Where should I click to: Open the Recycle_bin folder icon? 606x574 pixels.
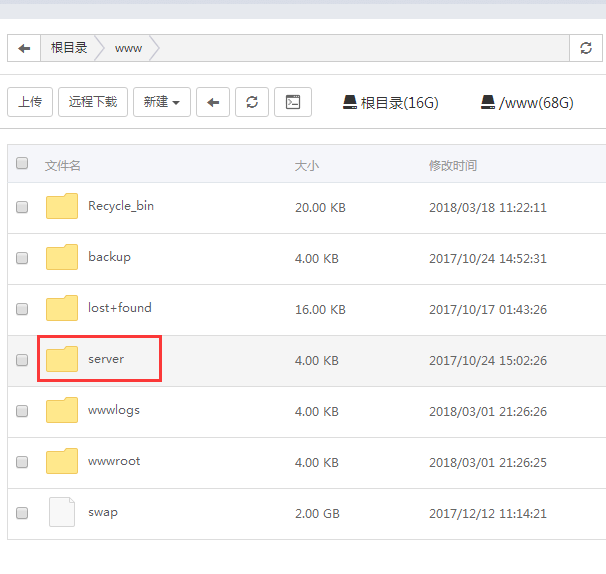[62, 206]
